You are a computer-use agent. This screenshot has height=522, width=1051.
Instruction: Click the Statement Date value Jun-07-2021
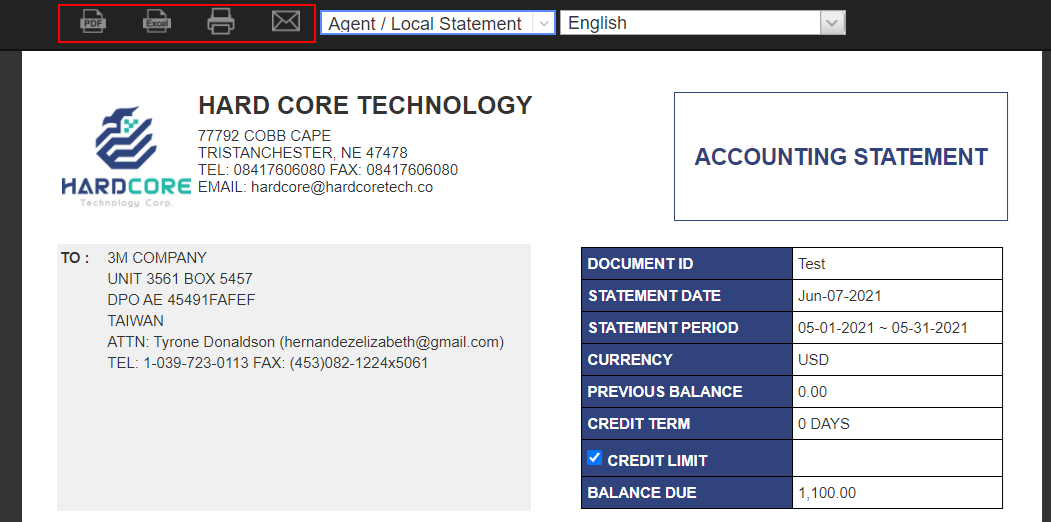pyautogui.click(x=840, y=296)
